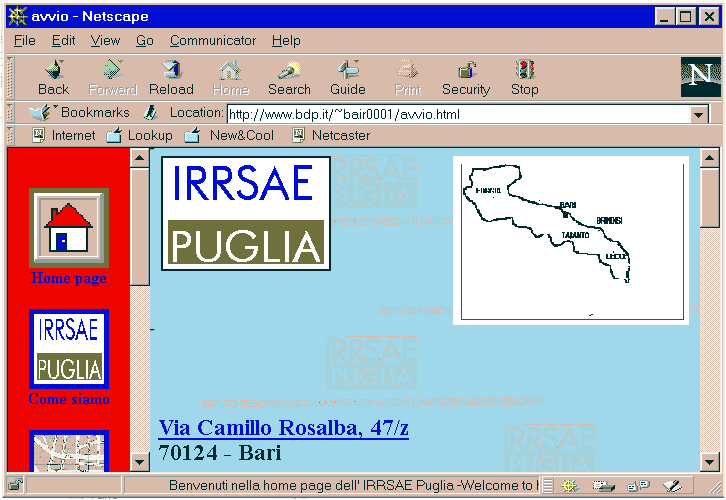Open Search from the toolbar
726x500 pixels.
pos(289,78)
